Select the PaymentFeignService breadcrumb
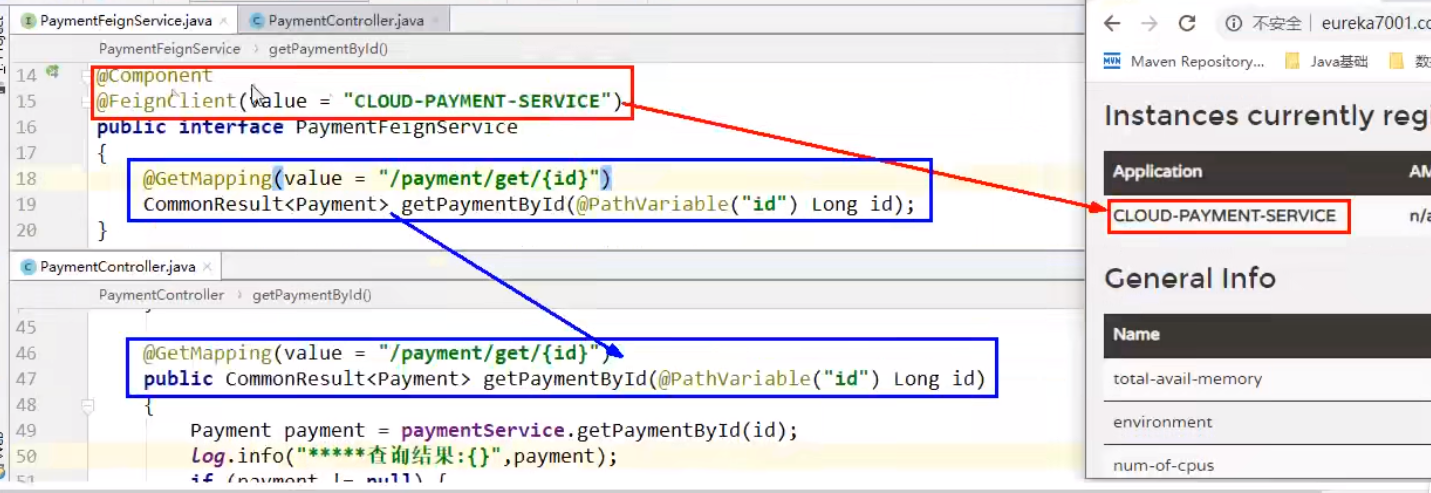Screen dimensions: 1431x493 tap(170, 48)
